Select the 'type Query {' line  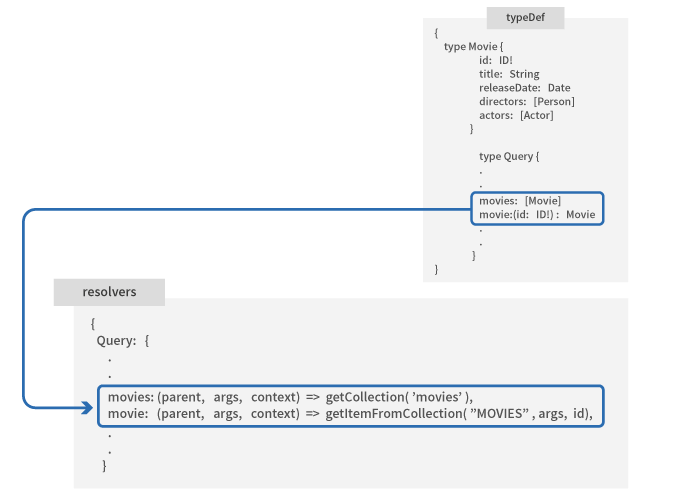coord(509,157)
